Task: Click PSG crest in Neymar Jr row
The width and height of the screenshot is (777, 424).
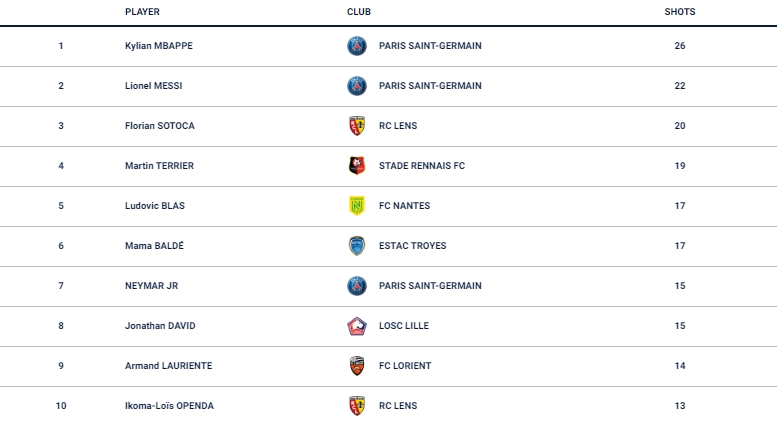Action: [x=357, y=286]
